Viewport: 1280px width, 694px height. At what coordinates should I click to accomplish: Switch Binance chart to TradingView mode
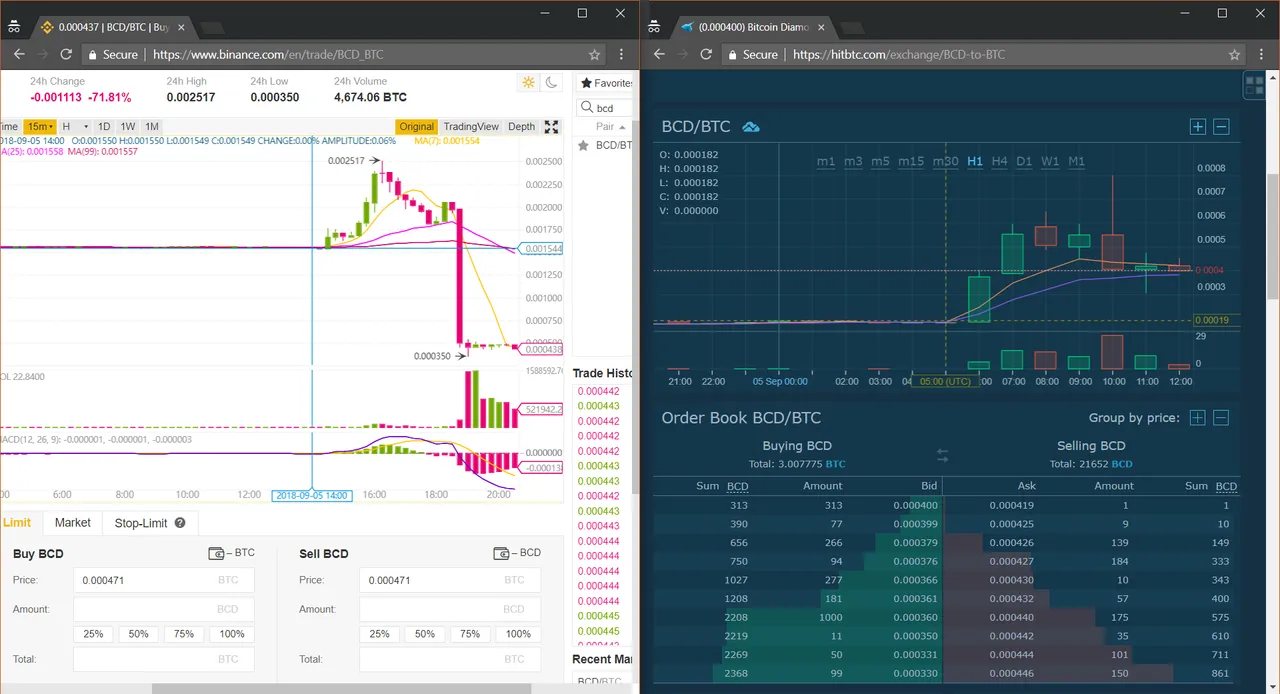(471, 126)
